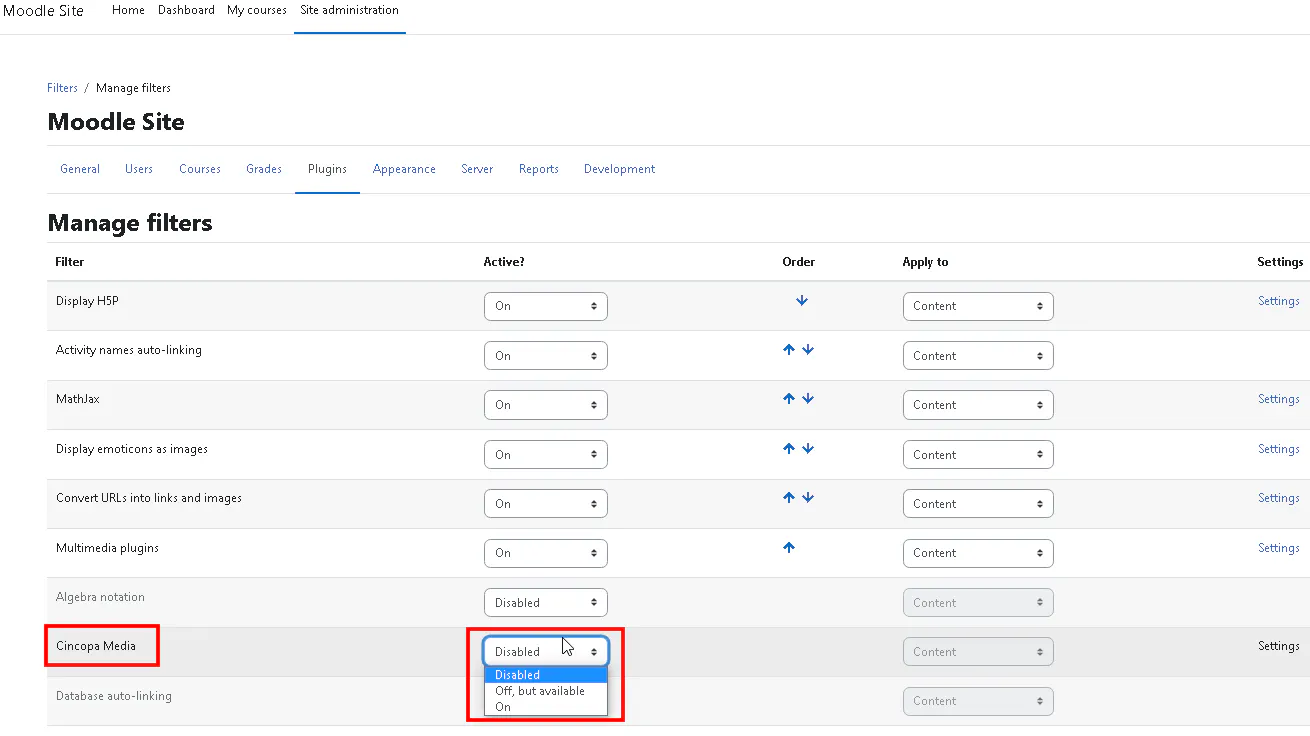Open Active dropdown for Multimedia plugins
This screenshot has height=736, width=1310.
pos(545,553)
